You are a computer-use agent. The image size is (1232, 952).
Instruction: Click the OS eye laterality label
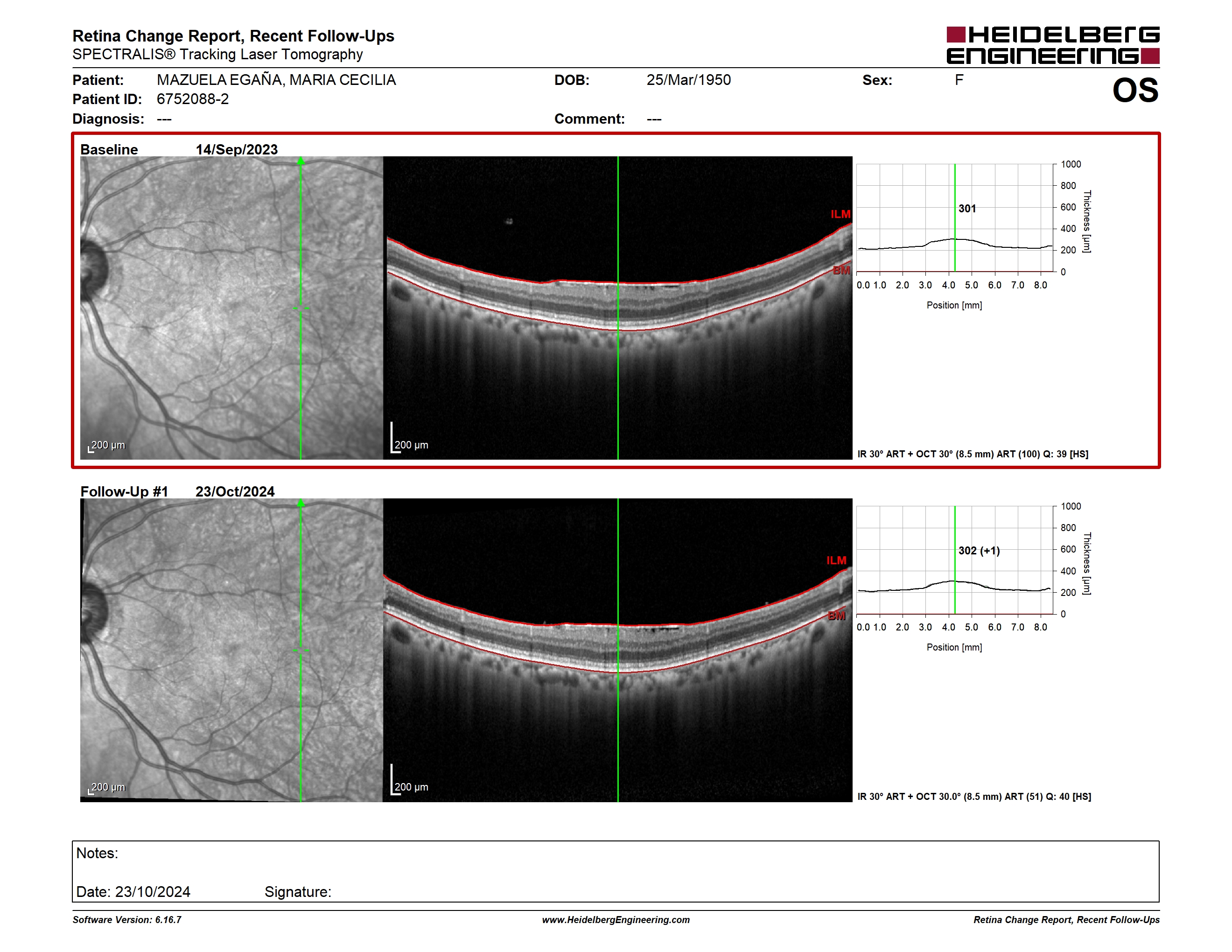pyautogui.click(x=1135, y=90)
